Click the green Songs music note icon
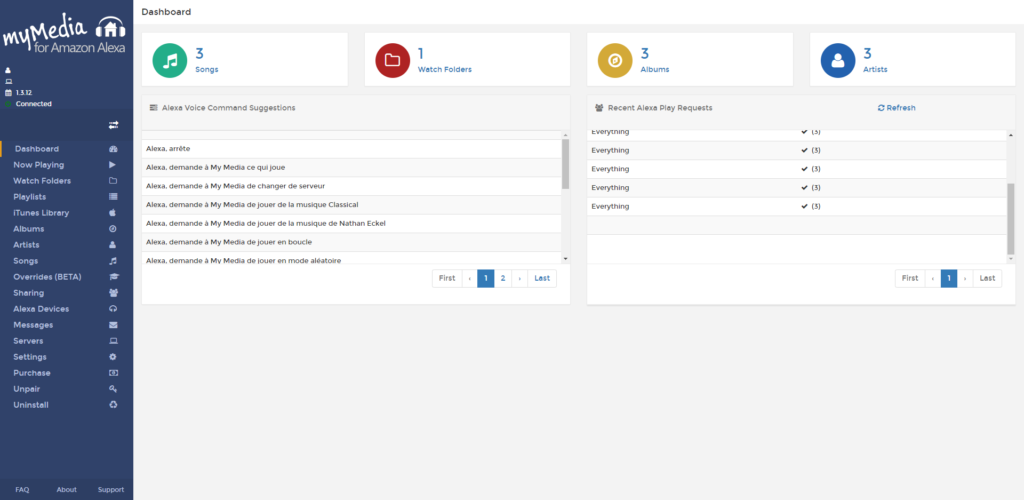 pyautogui.click(x=170, y=61)
